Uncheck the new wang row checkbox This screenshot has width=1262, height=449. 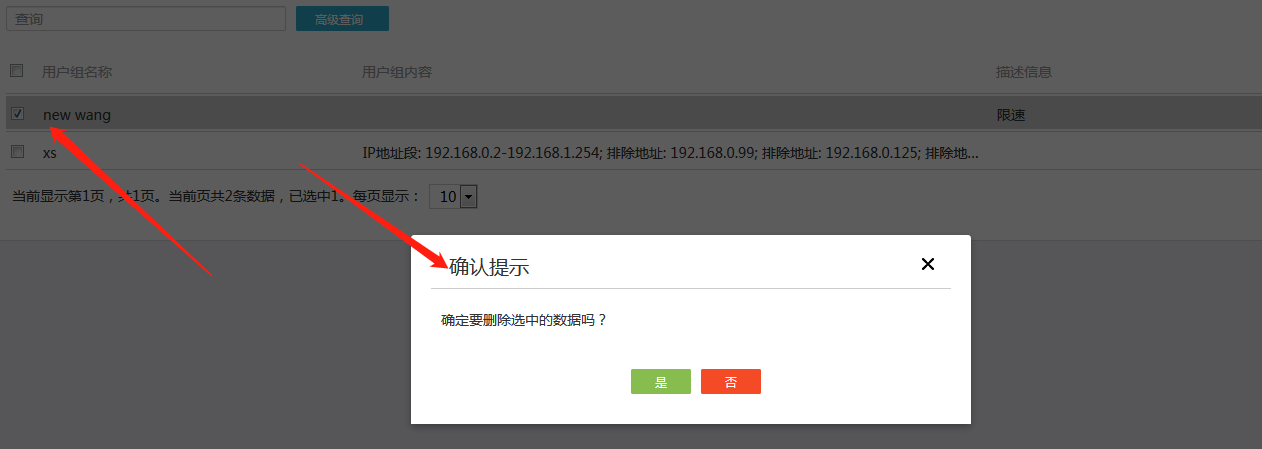click(17, 114)
